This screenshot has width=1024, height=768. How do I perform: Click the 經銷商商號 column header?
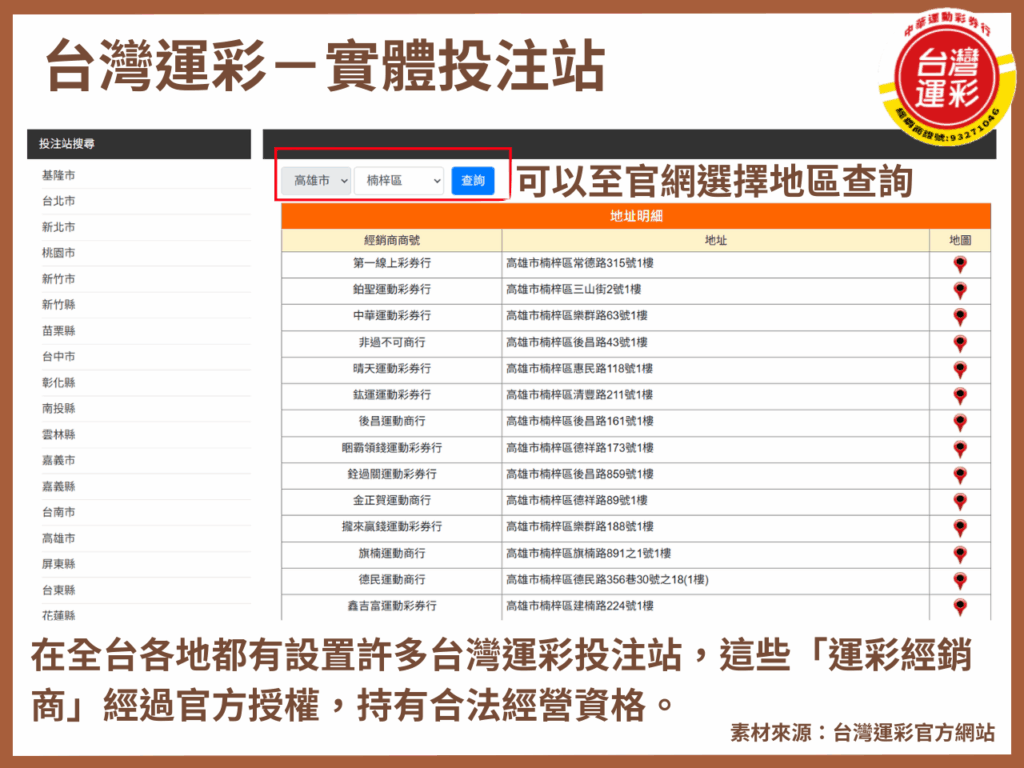click(x=392, y=240)
